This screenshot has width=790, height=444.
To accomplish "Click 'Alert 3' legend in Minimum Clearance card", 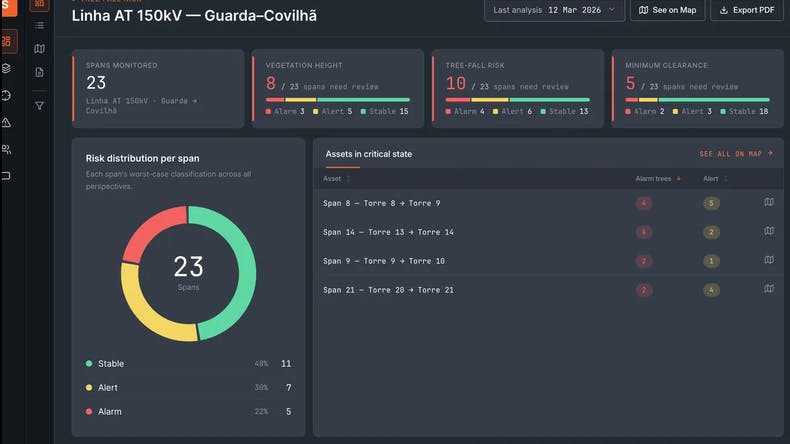I will [x=692, y=111].
